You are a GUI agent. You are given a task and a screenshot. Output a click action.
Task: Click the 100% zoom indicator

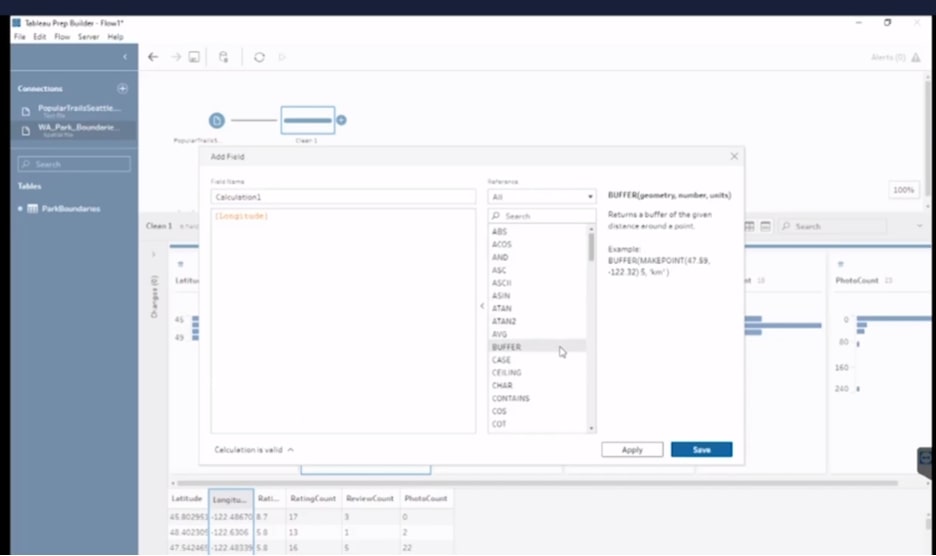coord(903,190)
